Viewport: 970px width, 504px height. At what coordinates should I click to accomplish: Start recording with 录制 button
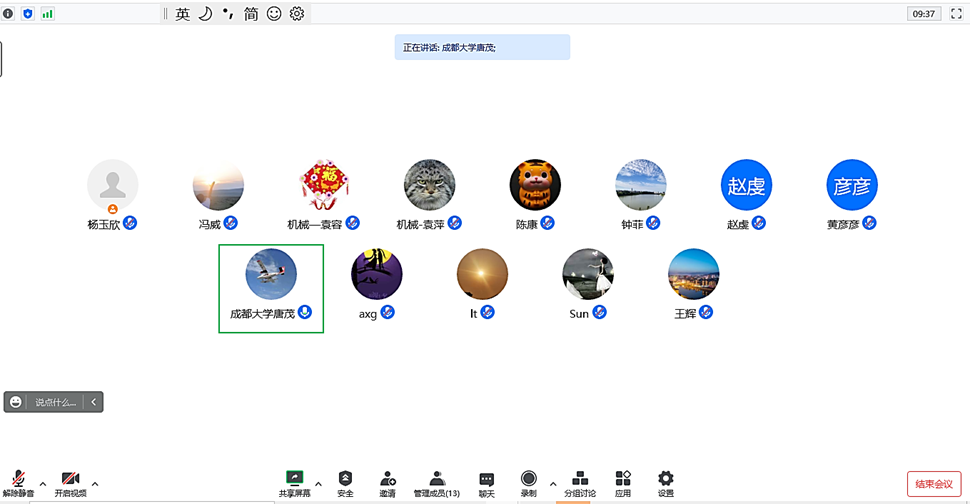pos(528,479)
